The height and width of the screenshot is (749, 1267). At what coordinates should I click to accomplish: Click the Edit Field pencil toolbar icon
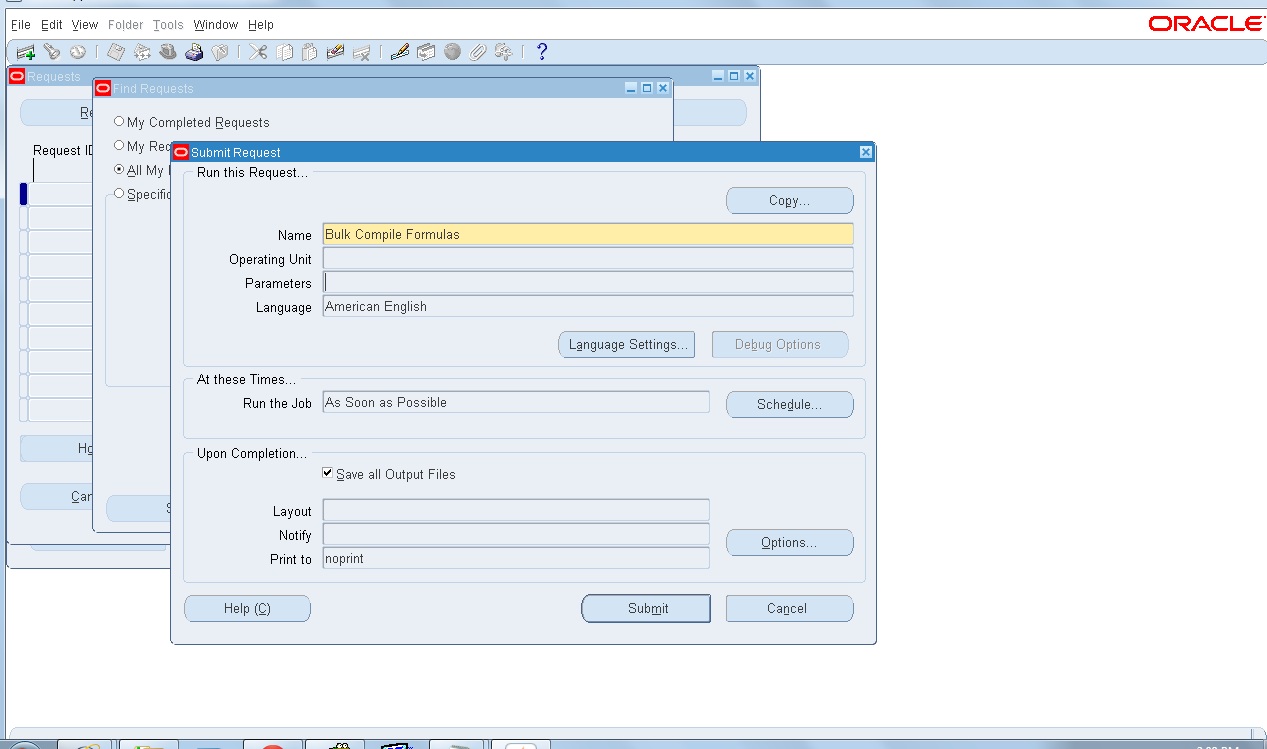(400, 51)
